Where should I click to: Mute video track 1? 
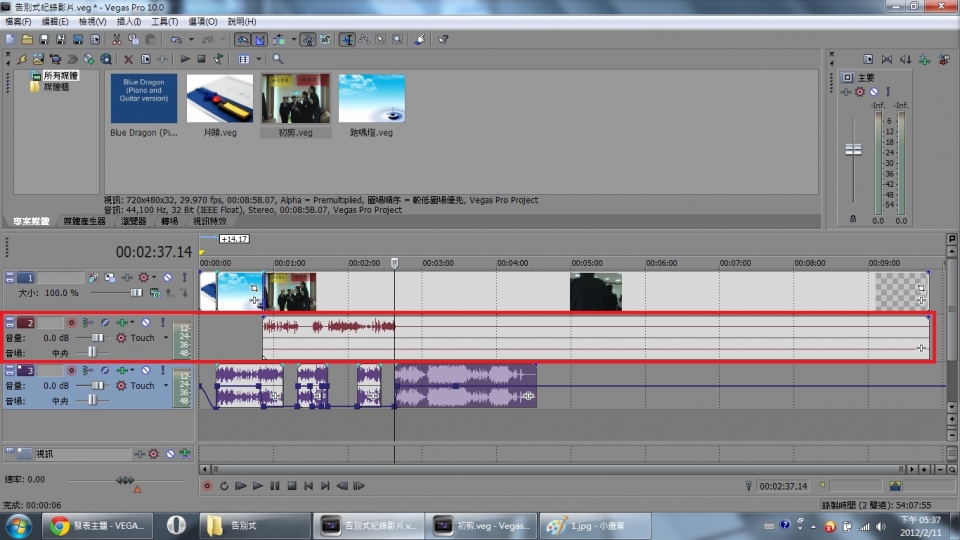pyautogui.click(x=168, y=277)
